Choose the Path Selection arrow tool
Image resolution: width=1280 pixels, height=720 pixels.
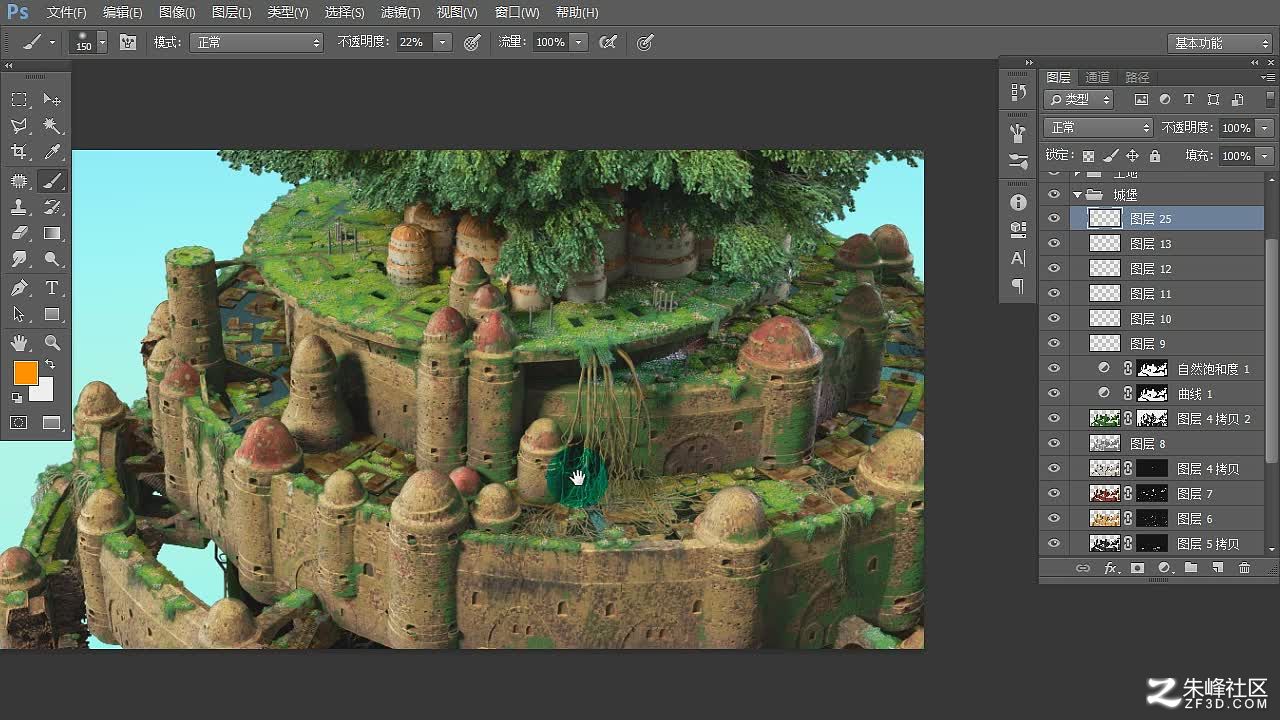19,314
